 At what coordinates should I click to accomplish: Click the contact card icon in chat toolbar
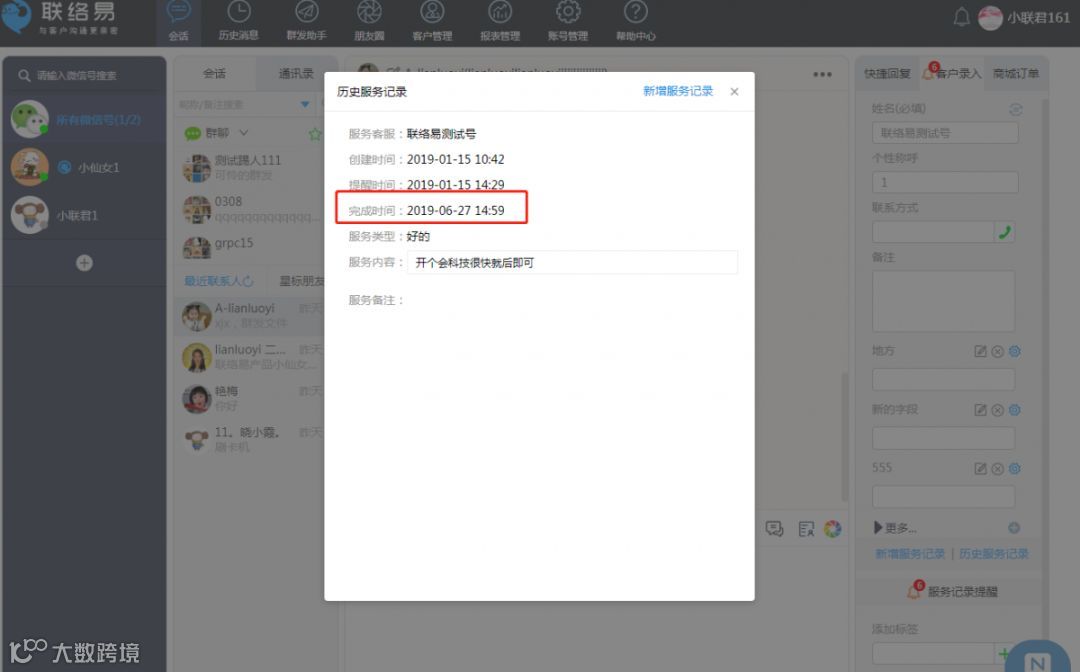click(806, 529)
